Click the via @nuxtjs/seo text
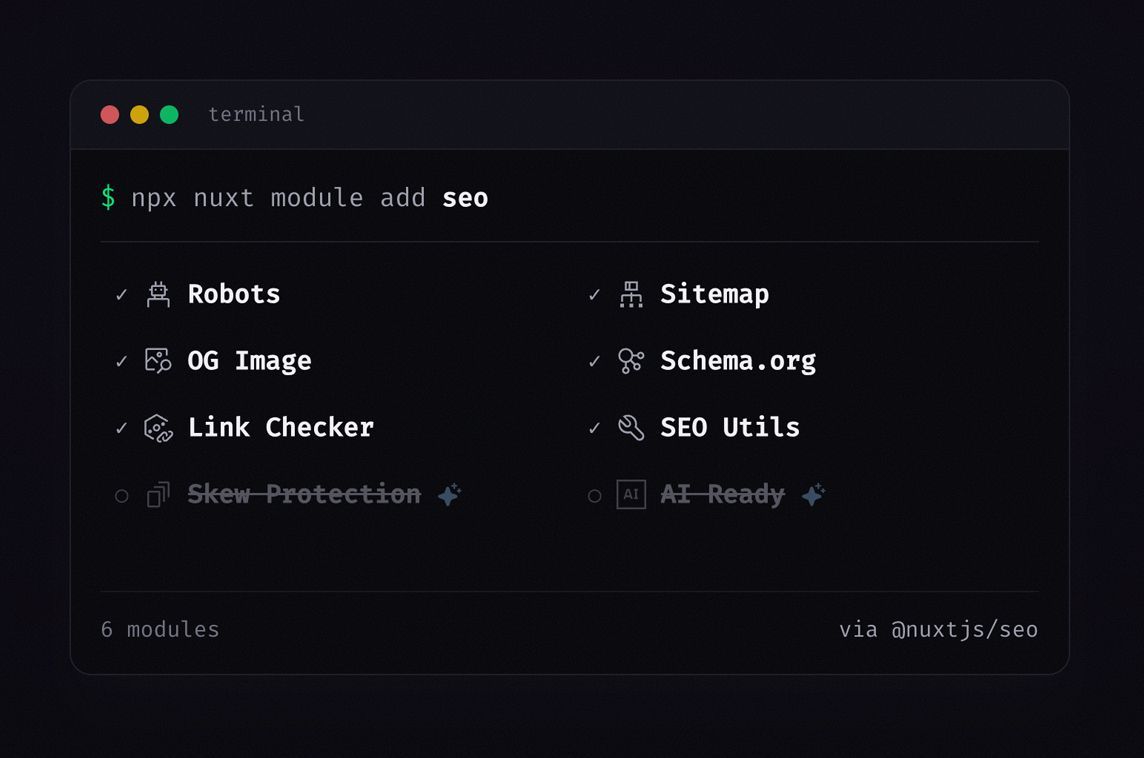The height and width of the screenshot is (758, 1144). tap(938, 629)
